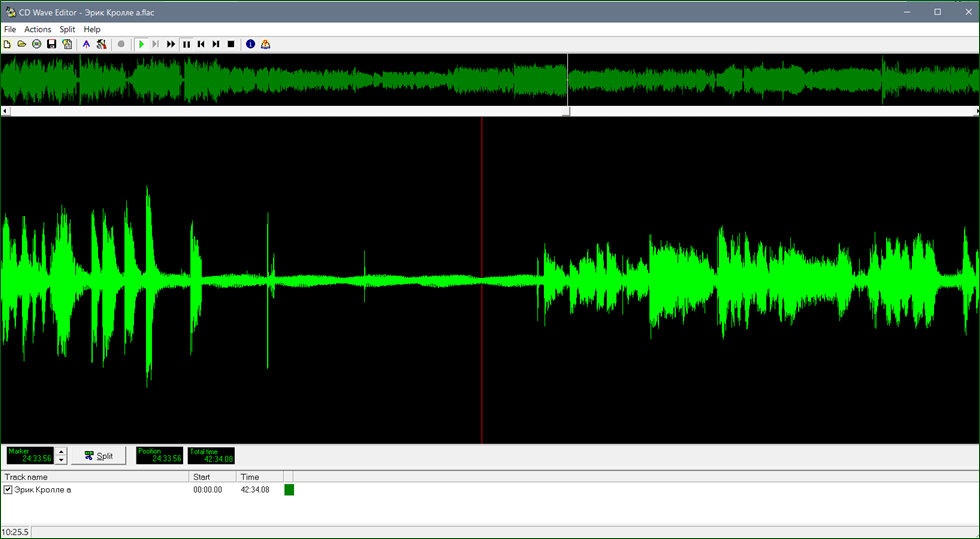Open the Help menu
This screenshot has width=980, height=539.
click(x=92, y=29)
